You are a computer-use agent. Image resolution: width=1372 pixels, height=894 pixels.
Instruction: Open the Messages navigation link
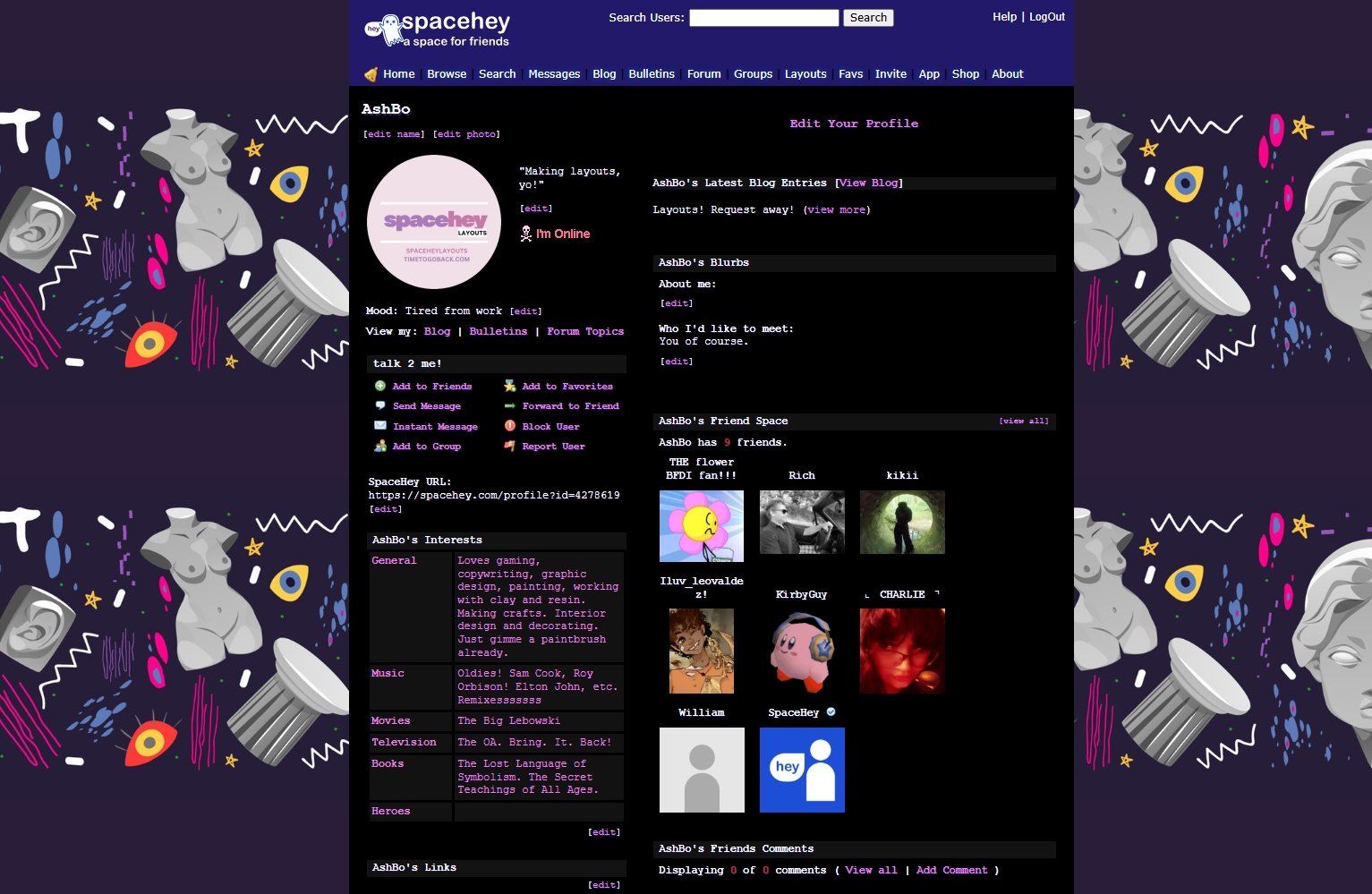click(x=554, y=74)
